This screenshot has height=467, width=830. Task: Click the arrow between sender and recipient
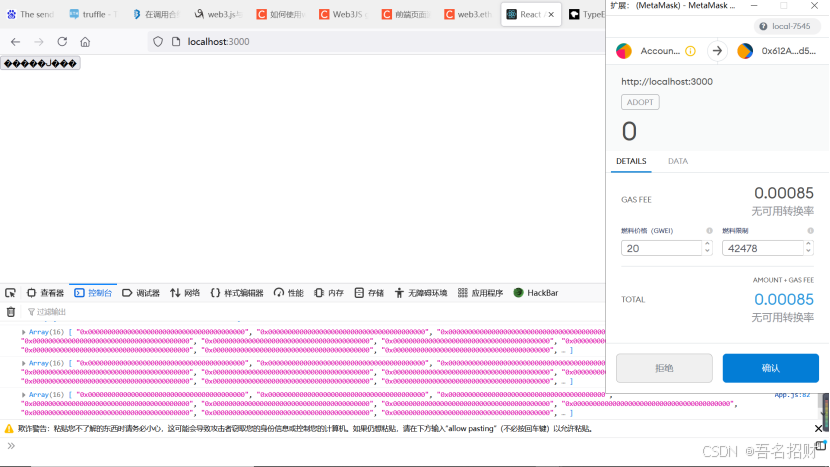(717, 51)
